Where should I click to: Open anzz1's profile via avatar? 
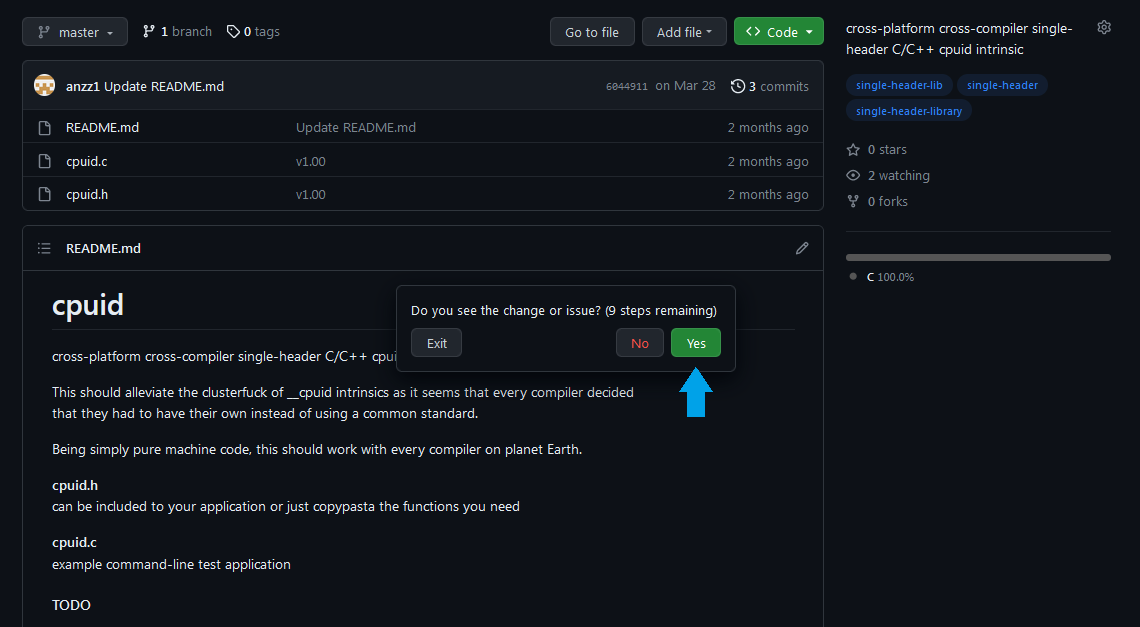(x=44, y=85)
